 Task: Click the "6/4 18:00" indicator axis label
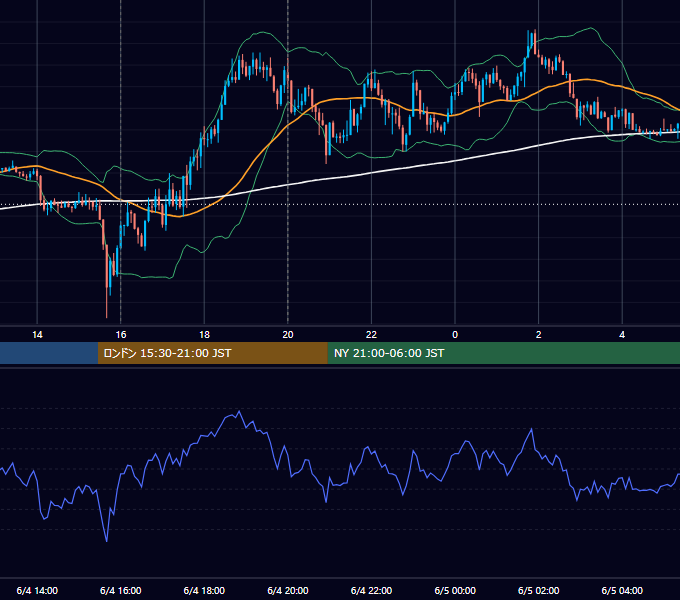click(x=204, y=590)
